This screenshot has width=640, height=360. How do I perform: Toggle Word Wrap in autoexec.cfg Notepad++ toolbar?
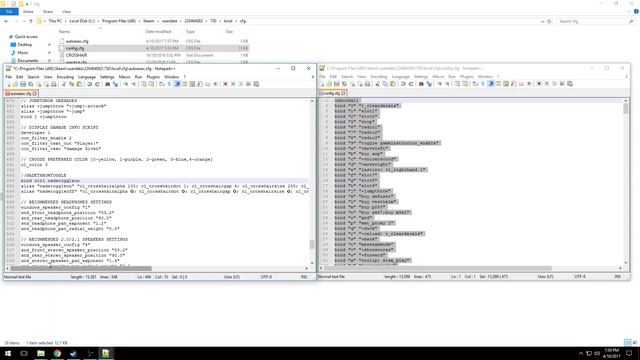pyautogui.click(x=162, y=84)
